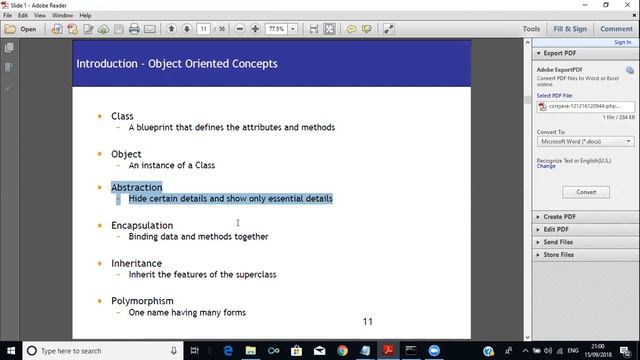Open the Page Thumbnails sidebar icon
Image resolution: width=640 pixels, height=360 pixels.
tap(9, 48)
